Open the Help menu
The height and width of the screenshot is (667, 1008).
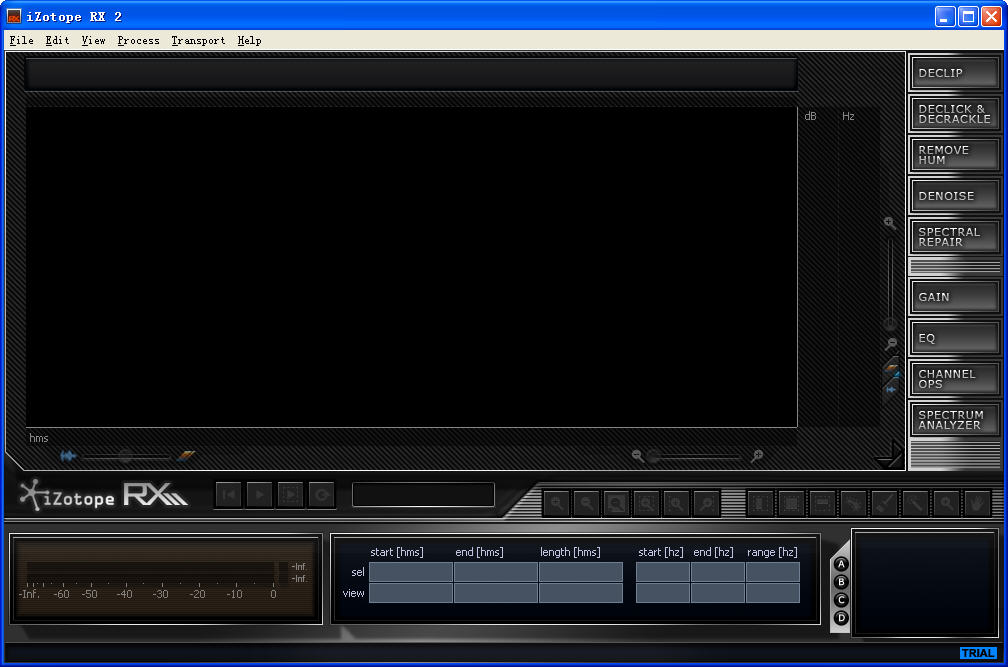[249, 40]
